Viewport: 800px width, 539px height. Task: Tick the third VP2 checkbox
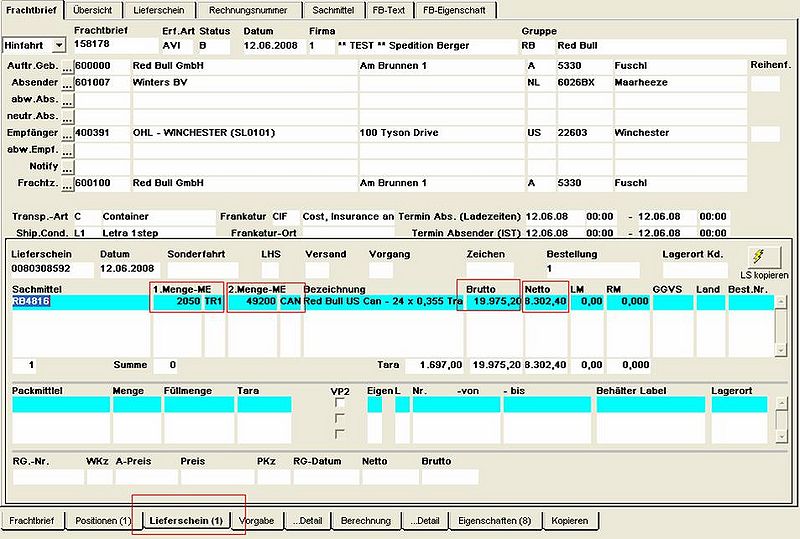pyautogui.click(x=339, y=434)
